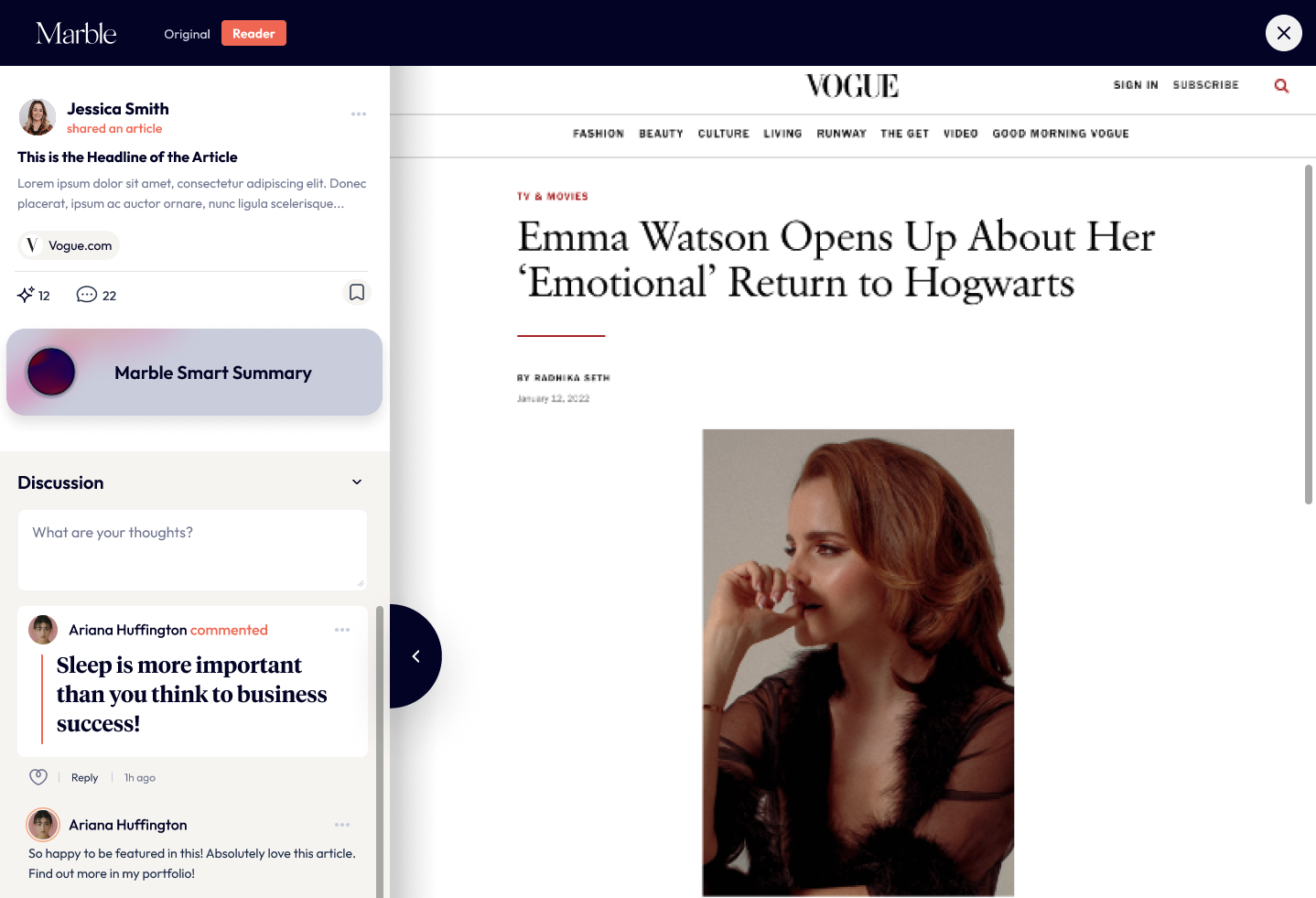Viewport: 1316px width, 898px height.
Task: Click the article page scrollbar
Action: (x=1309, y=334)
